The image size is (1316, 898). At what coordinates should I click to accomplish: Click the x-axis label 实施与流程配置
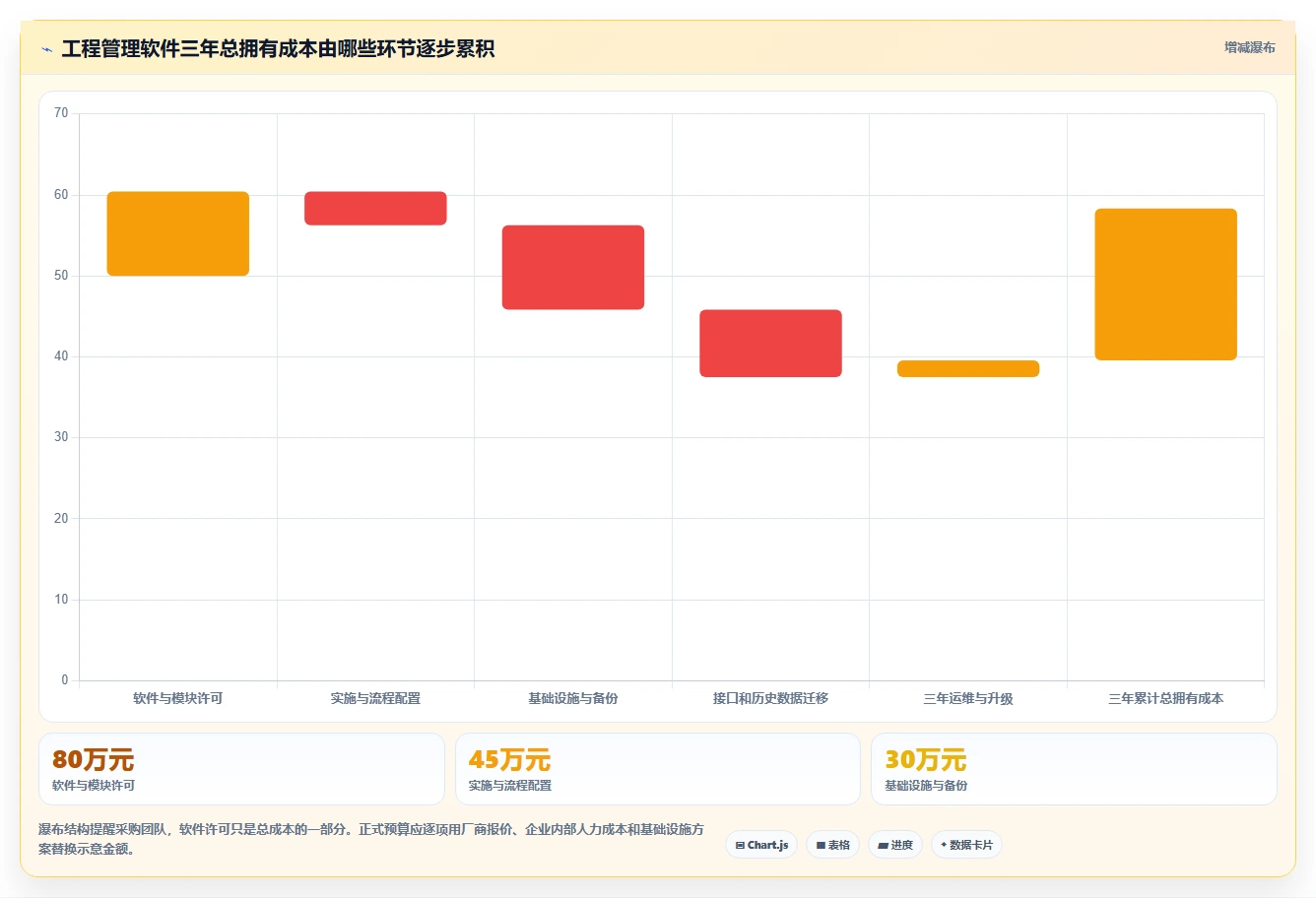tap(375, 698)
